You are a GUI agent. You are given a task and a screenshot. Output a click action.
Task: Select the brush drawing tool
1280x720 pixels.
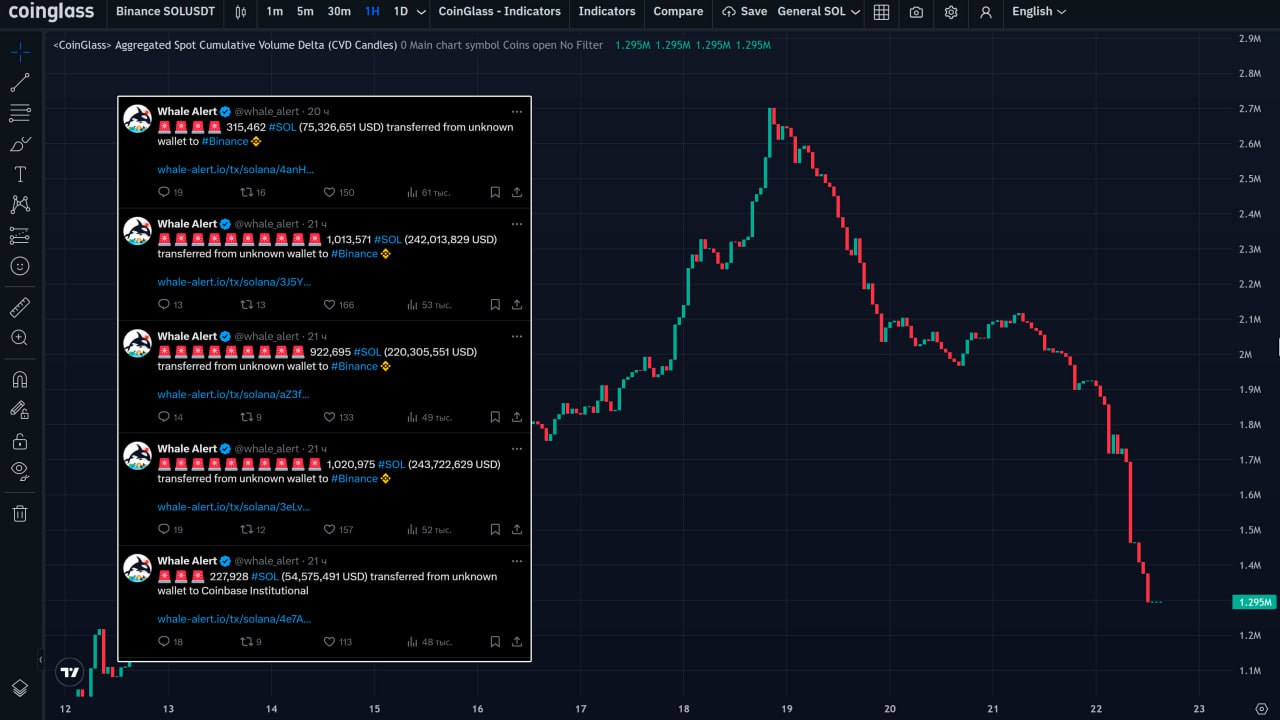coord(20,144)
